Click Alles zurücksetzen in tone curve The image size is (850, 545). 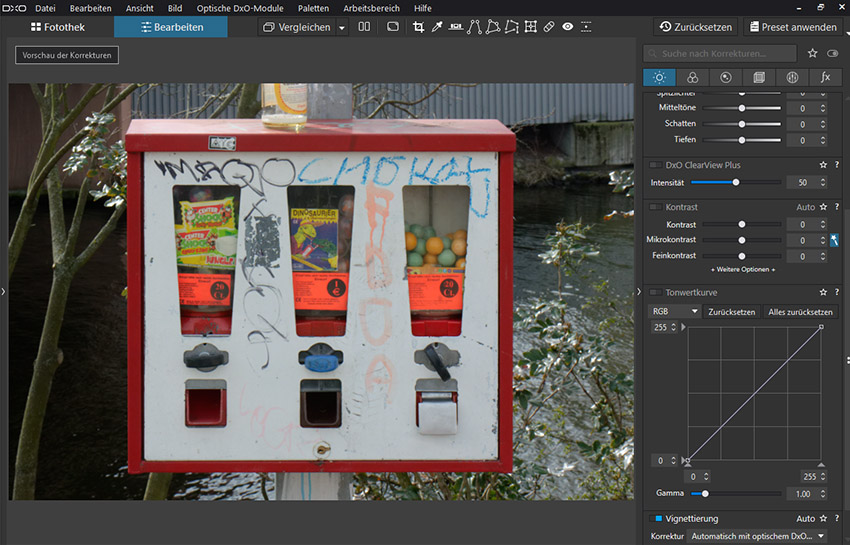coord(800,311)
